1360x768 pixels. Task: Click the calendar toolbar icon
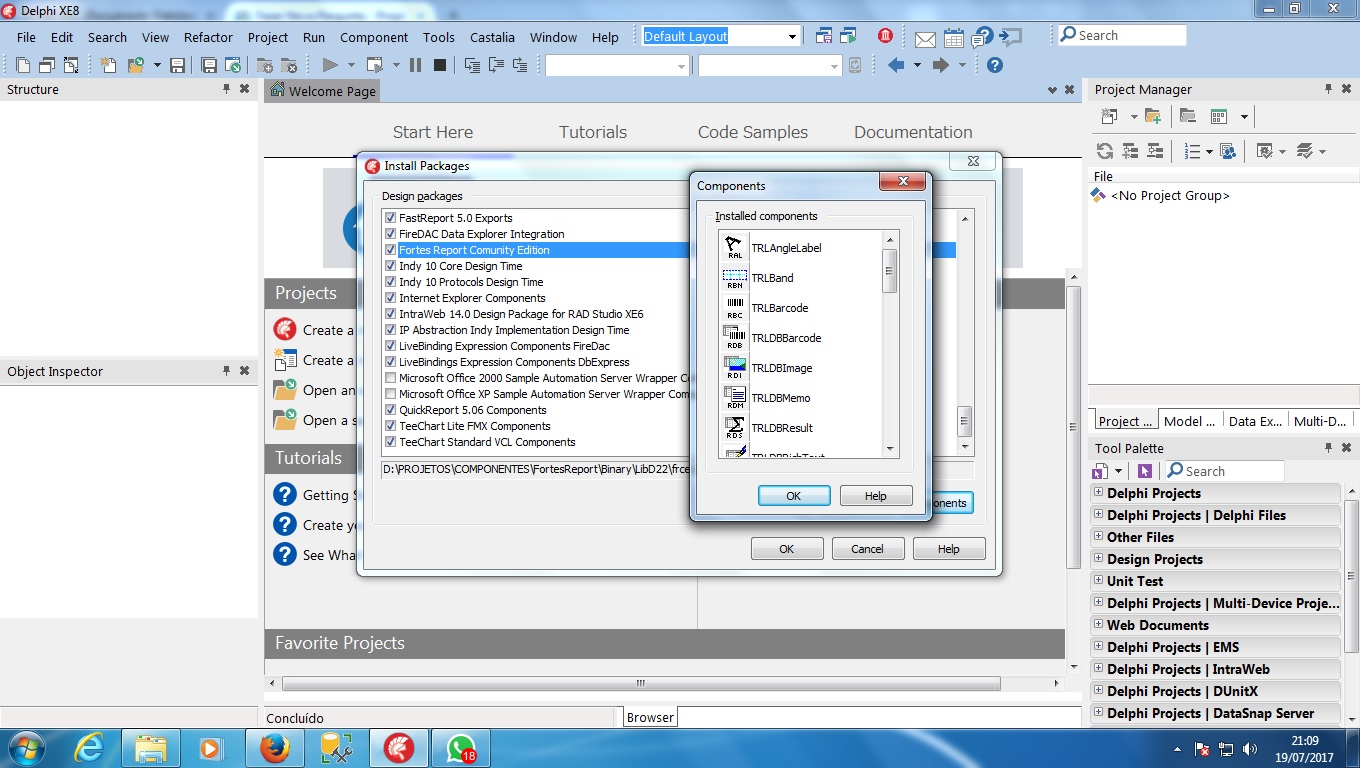pos(954,38)
